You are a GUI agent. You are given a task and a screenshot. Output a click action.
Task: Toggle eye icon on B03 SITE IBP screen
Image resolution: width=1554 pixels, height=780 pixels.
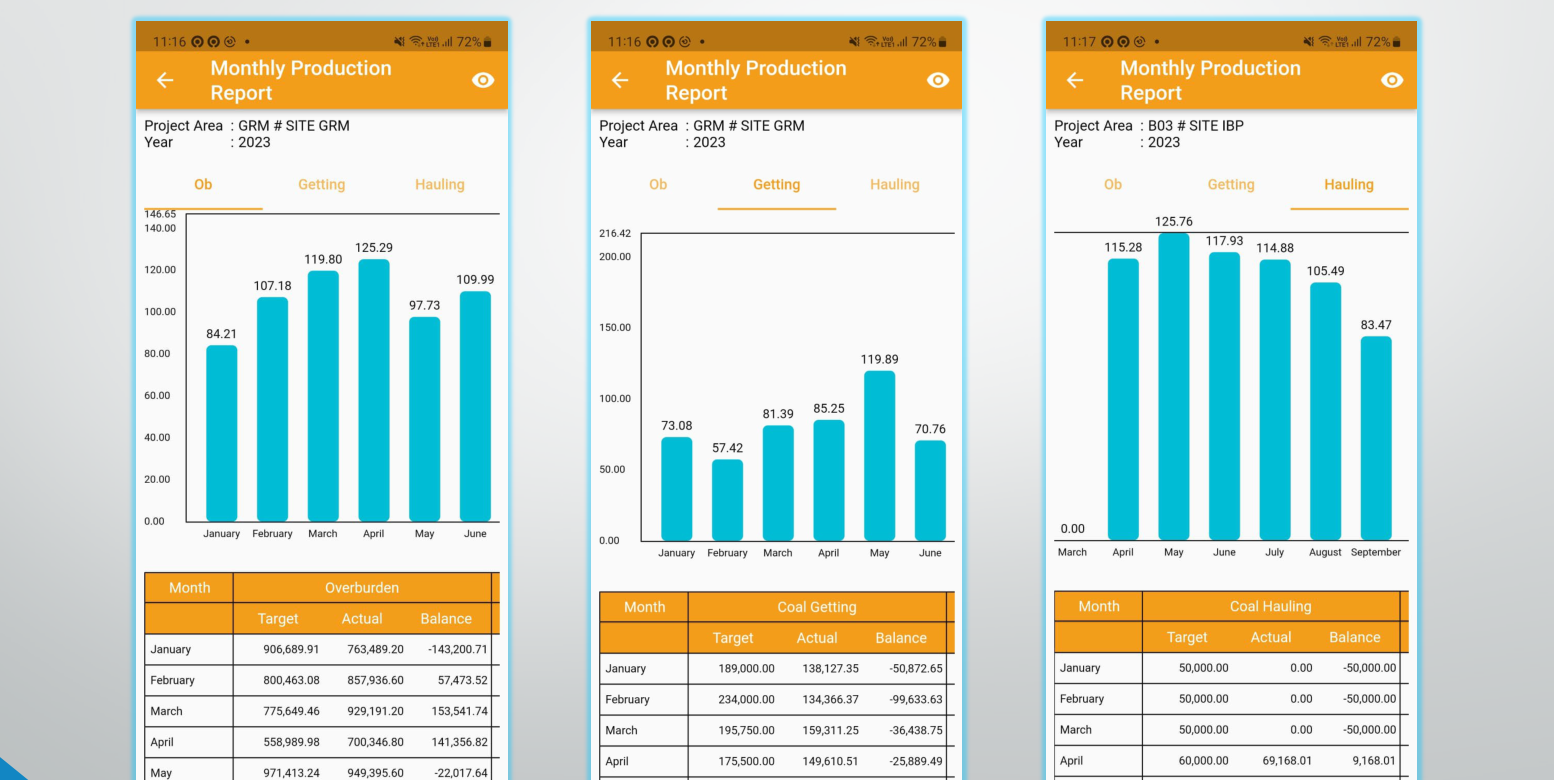(1392, 80)
